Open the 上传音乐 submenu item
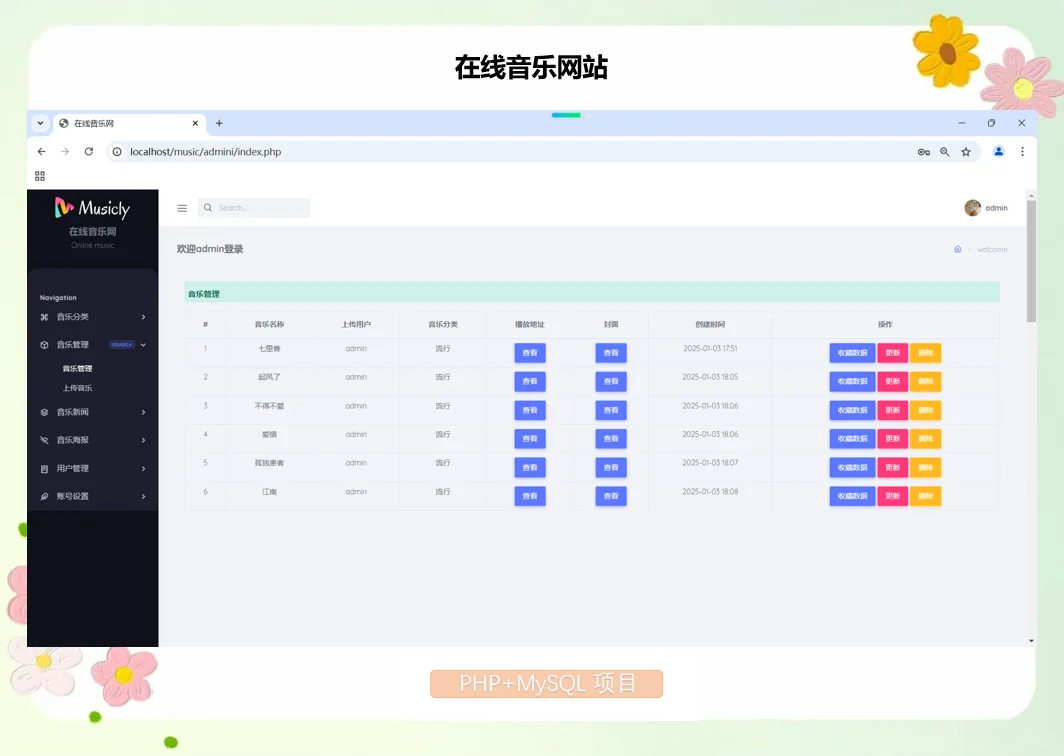Image resolution: width=1064 pixels, height=756 pixels. click(x=77, y=388)
